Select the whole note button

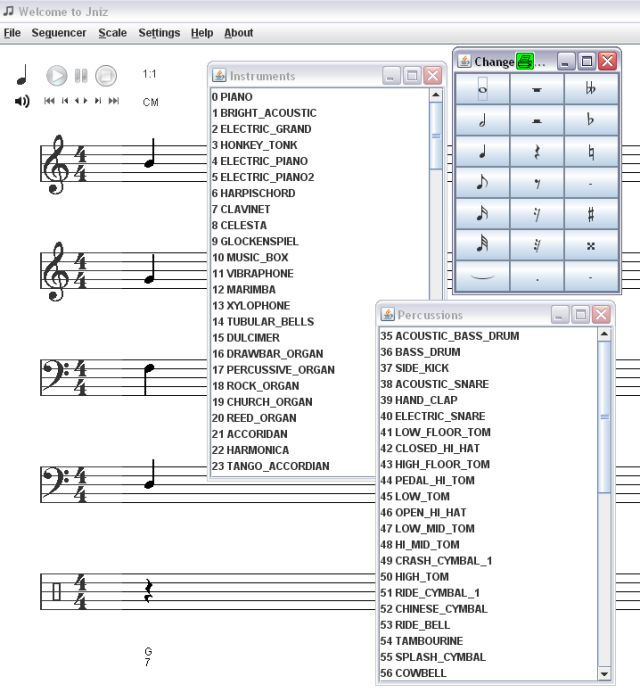(482, 89)
